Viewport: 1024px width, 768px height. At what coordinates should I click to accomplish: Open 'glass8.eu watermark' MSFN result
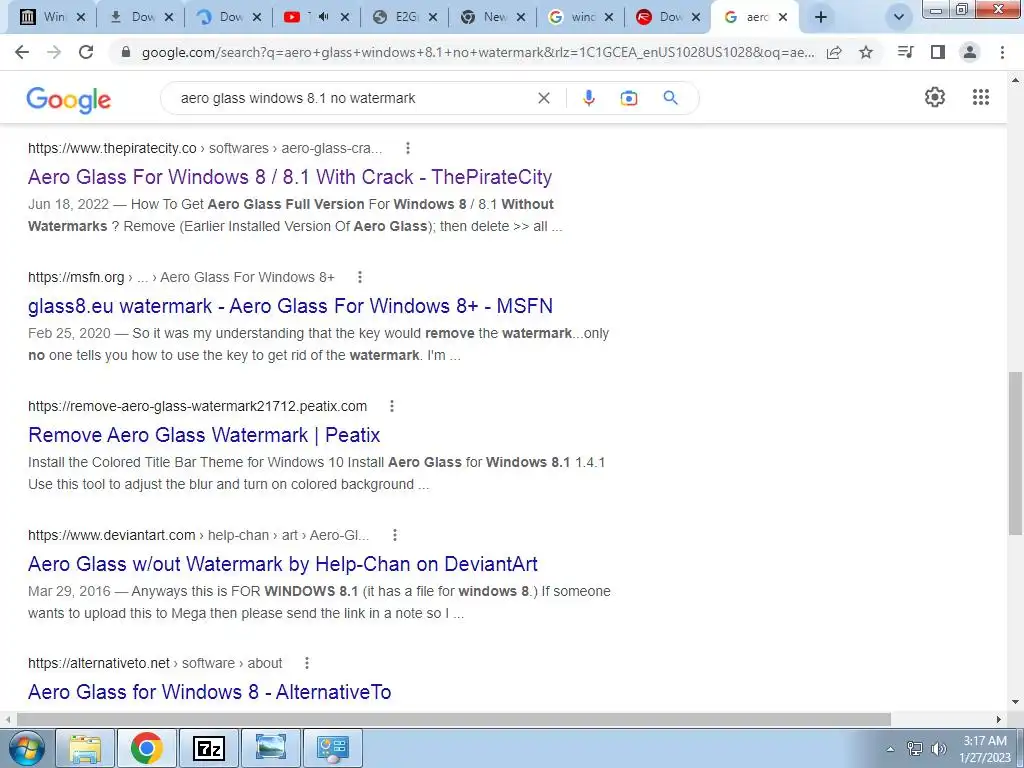coord(291,306)
